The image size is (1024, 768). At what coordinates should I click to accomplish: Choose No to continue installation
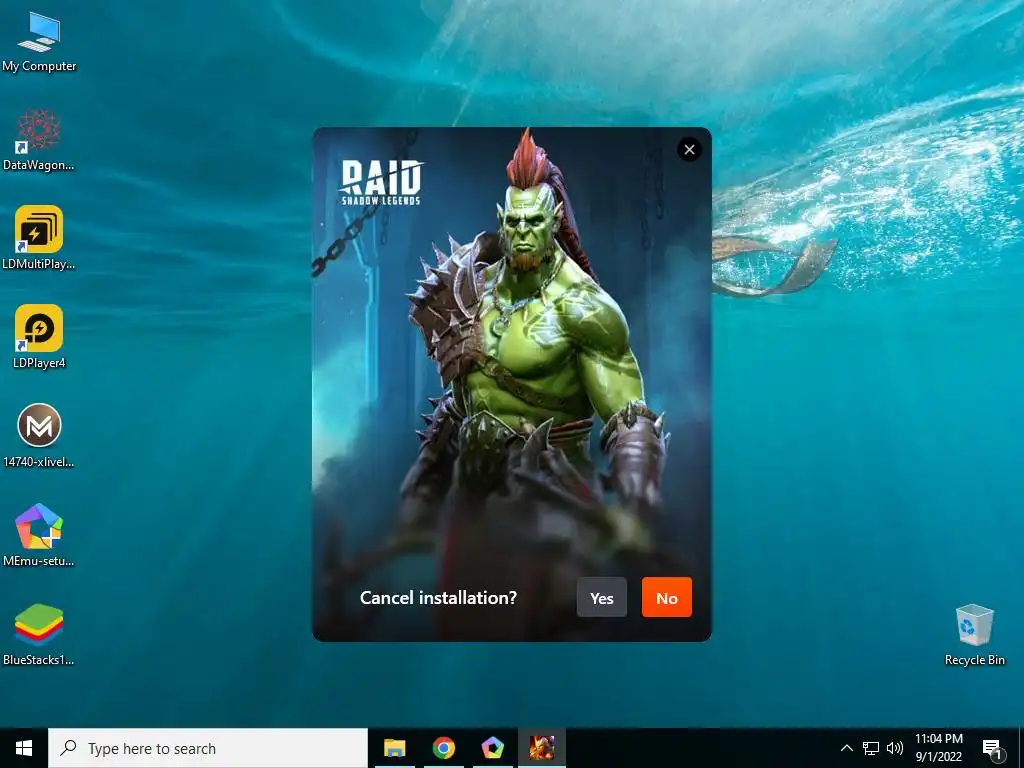667,598
